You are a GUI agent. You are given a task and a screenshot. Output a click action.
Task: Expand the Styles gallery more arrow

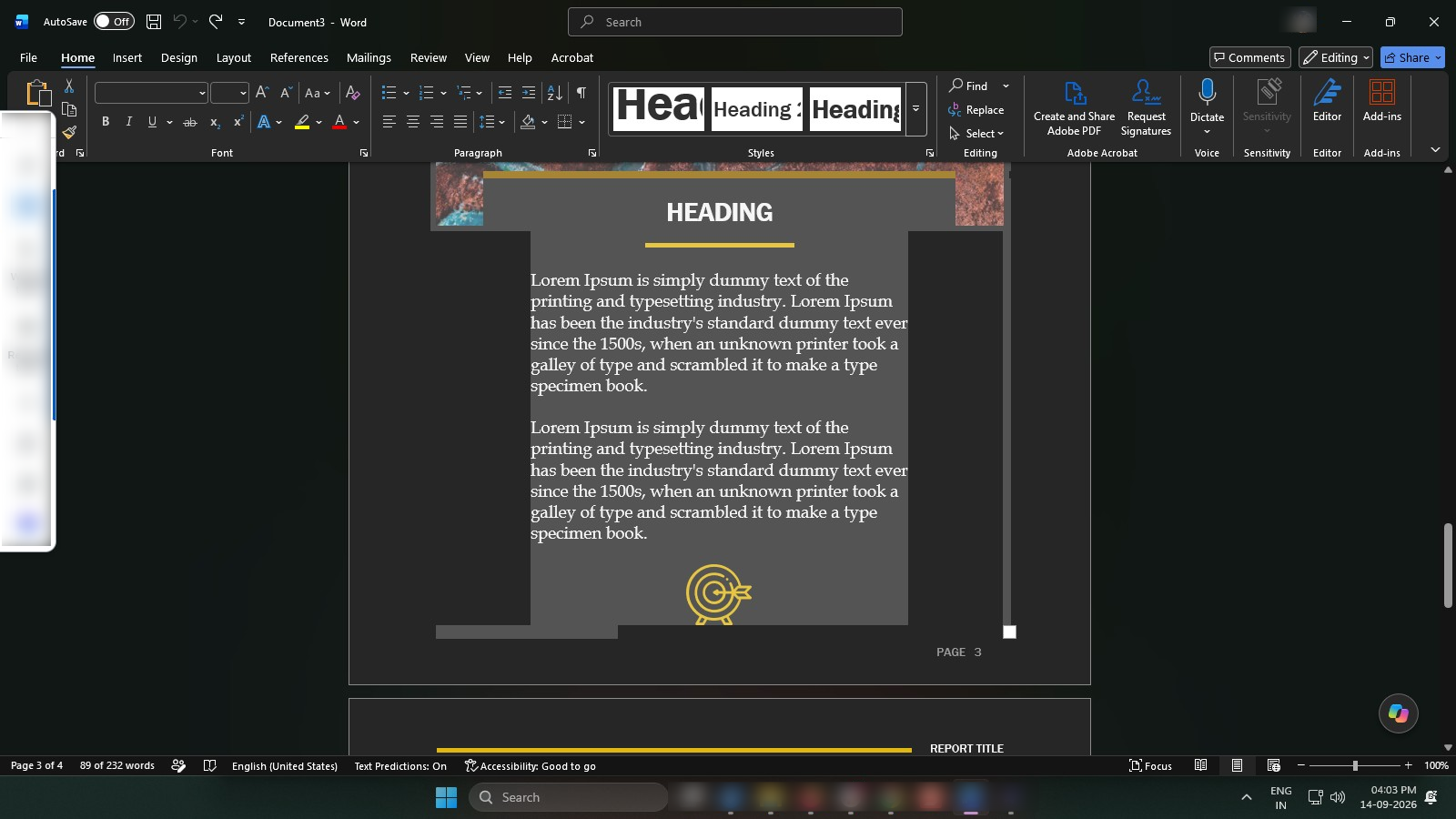(916, 109)
